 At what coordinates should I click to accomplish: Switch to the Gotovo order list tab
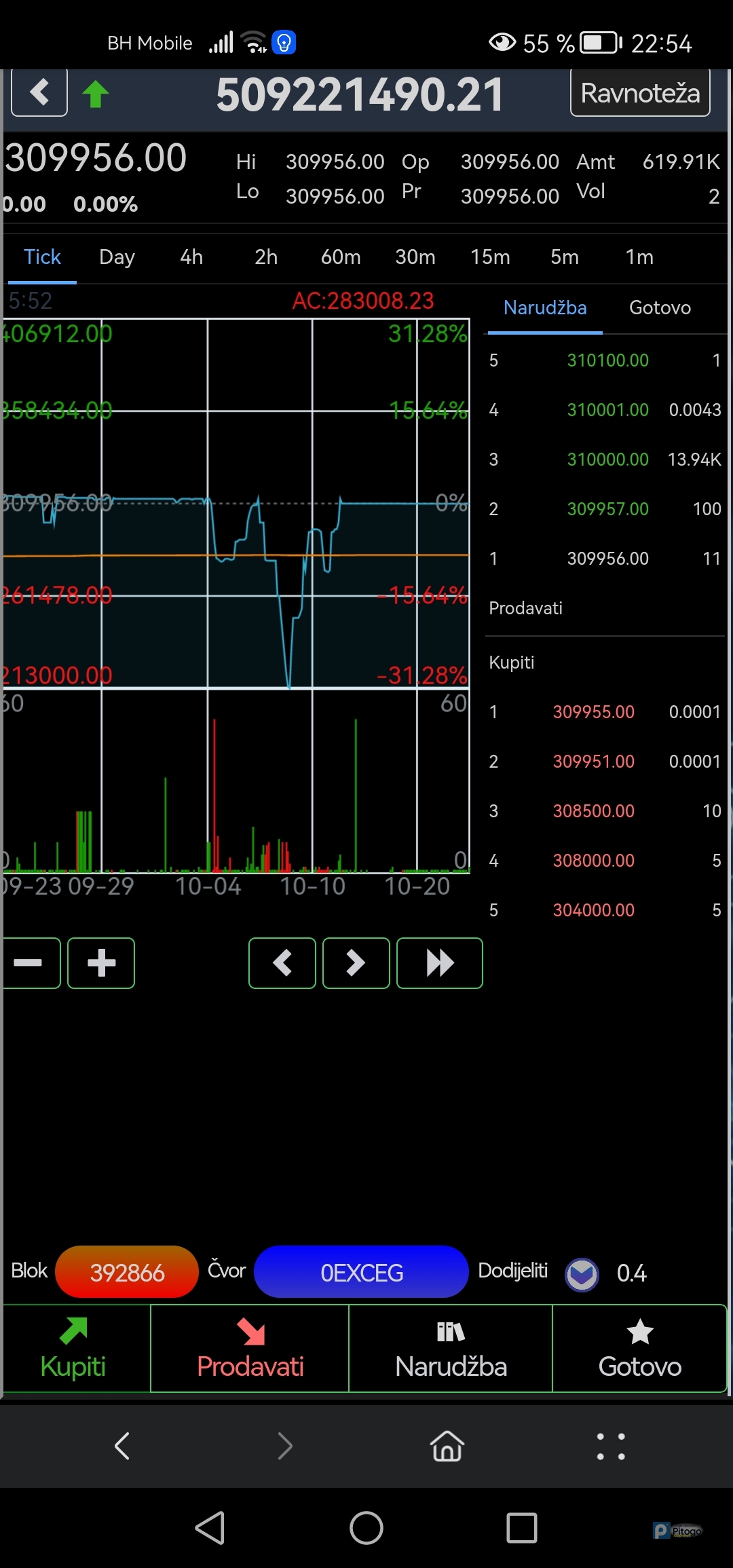(x=660, y=308)
